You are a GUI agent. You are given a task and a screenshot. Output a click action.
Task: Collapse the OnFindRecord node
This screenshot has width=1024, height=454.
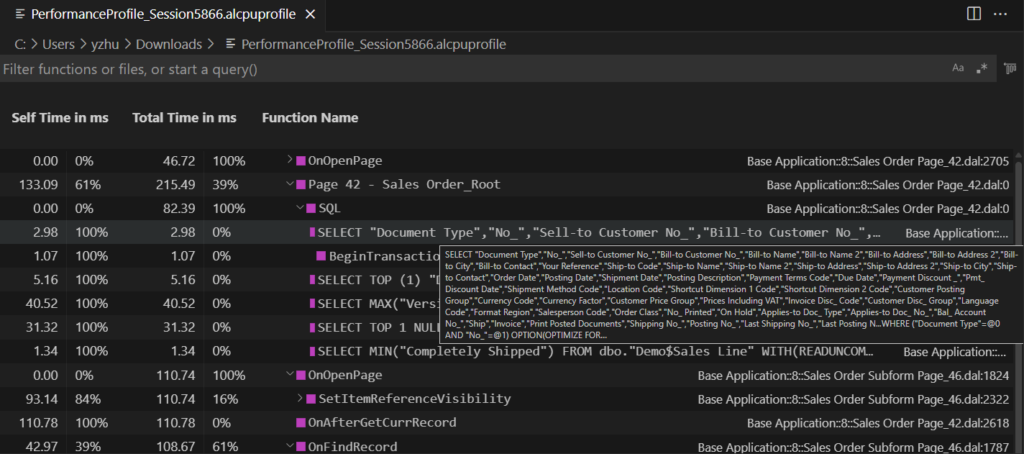point(290,446)
